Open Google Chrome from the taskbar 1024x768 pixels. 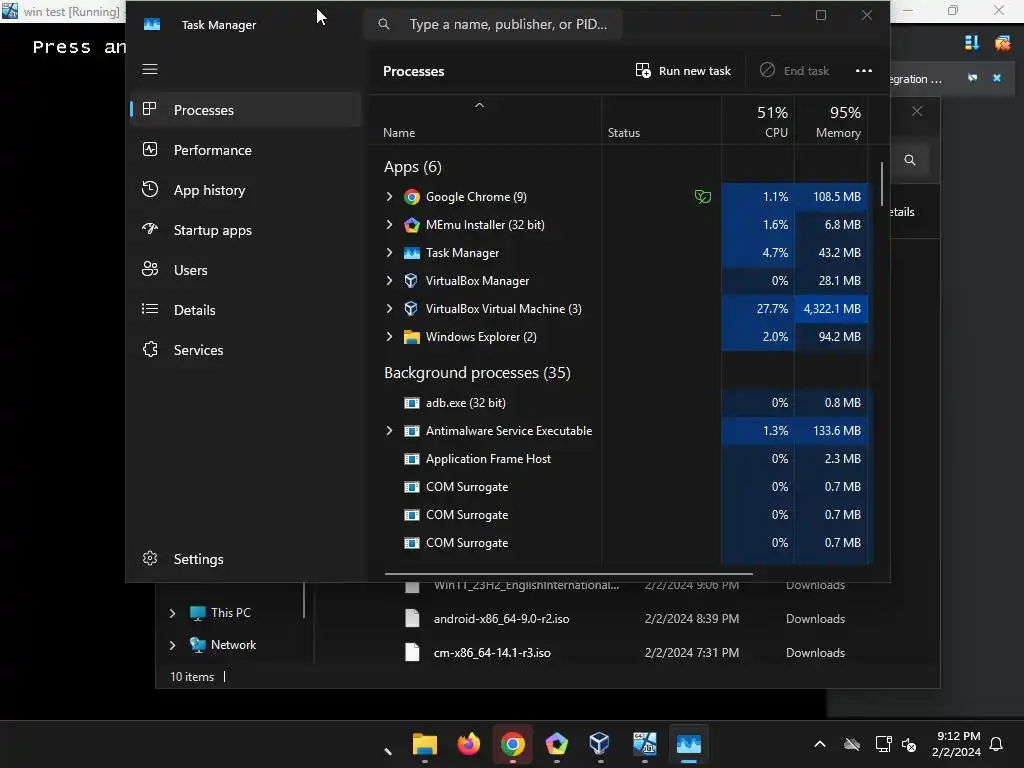coord(513,744)
